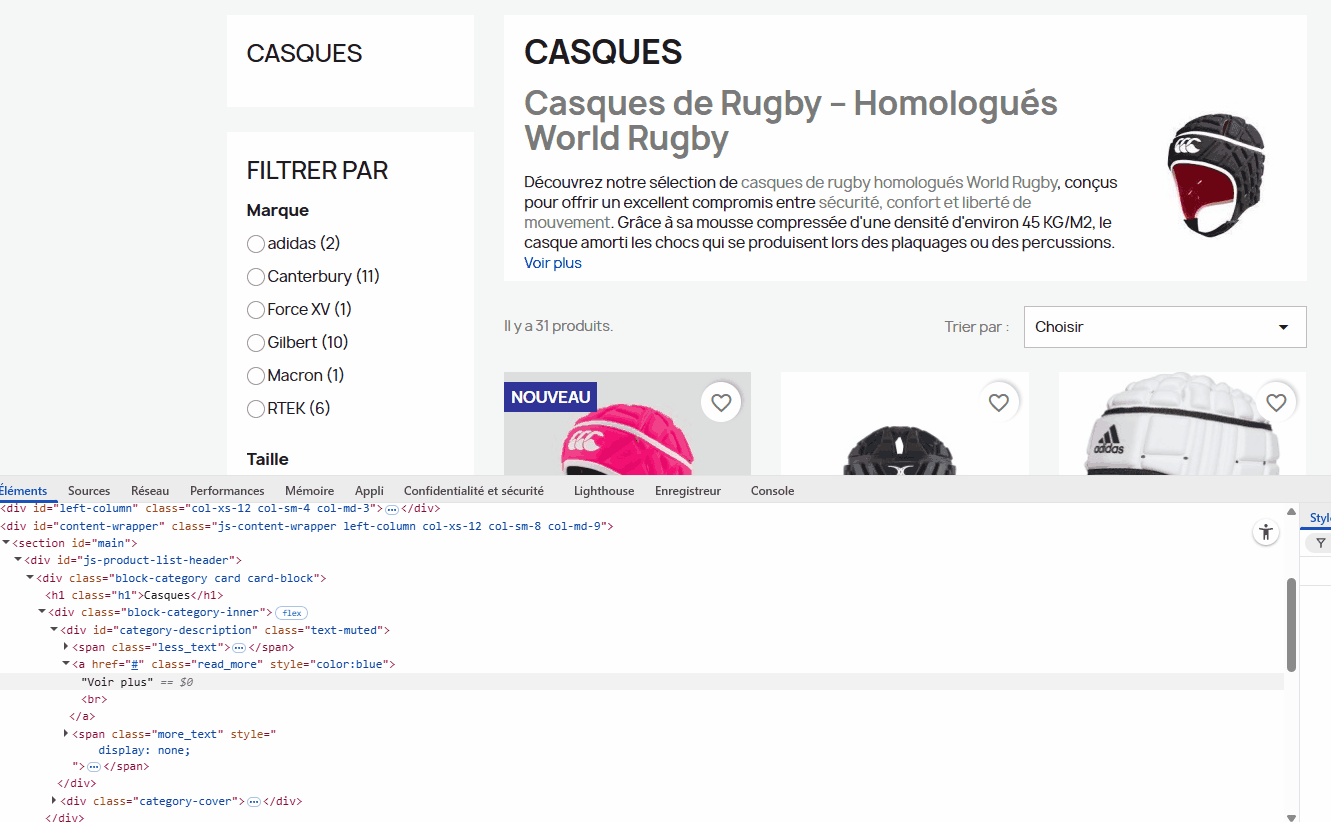
Task: Click the ellipsis inside the left-column div
Action: (x=390, y=508)
